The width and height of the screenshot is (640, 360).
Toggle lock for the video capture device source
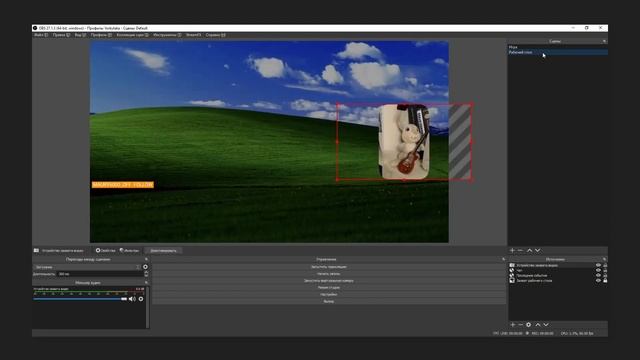[x=605, y=265]
